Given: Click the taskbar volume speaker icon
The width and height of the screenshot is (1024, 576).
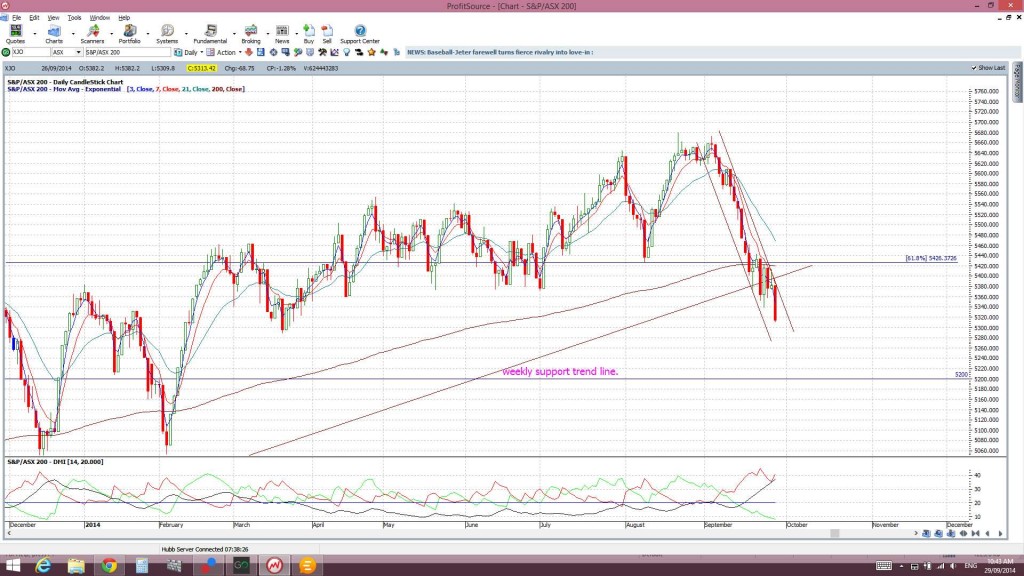Looking at the screenshot, I should pos(953,566).
